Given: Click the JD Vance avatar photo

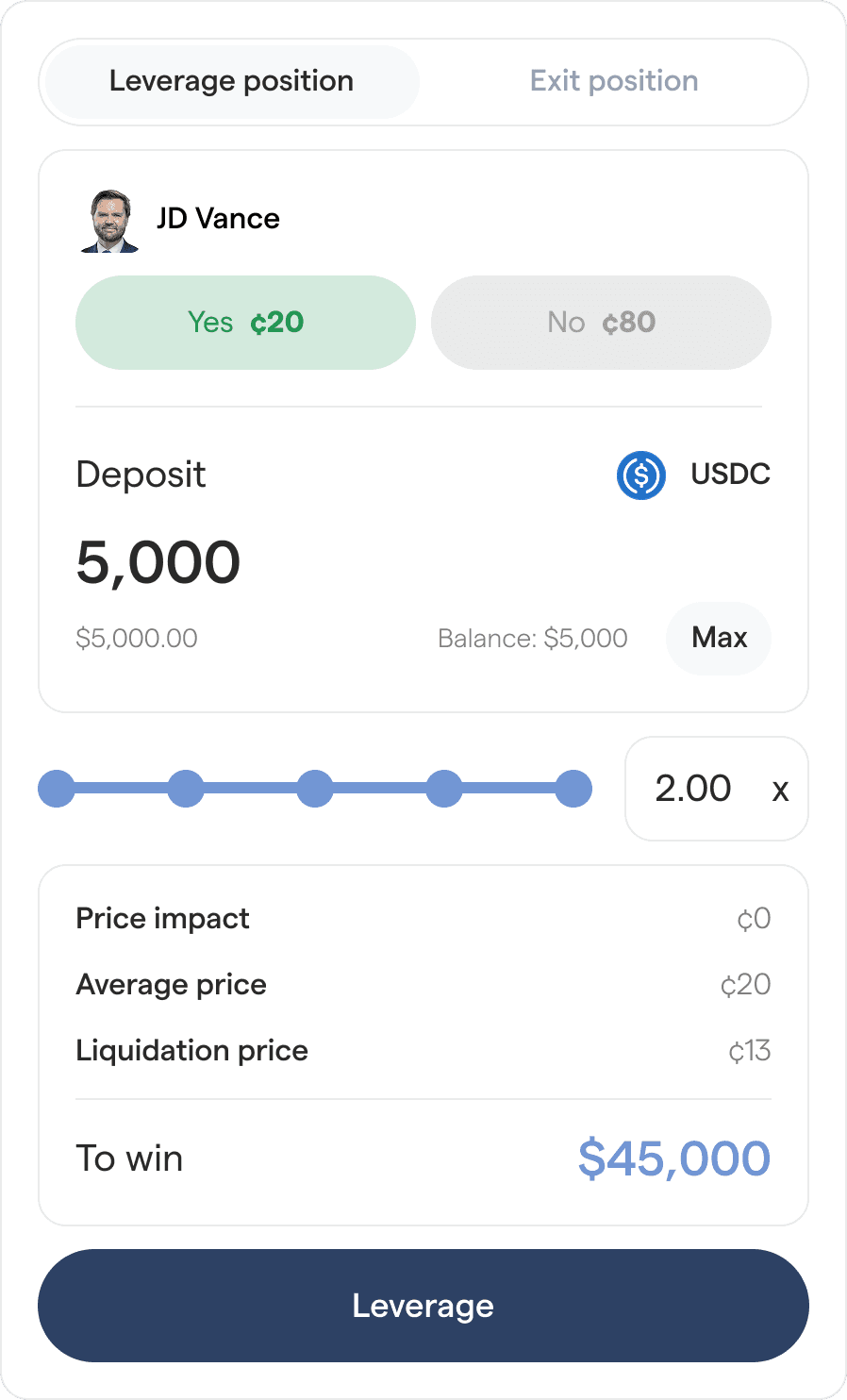Looking at the screenshot, I should [x=109, y=221].
